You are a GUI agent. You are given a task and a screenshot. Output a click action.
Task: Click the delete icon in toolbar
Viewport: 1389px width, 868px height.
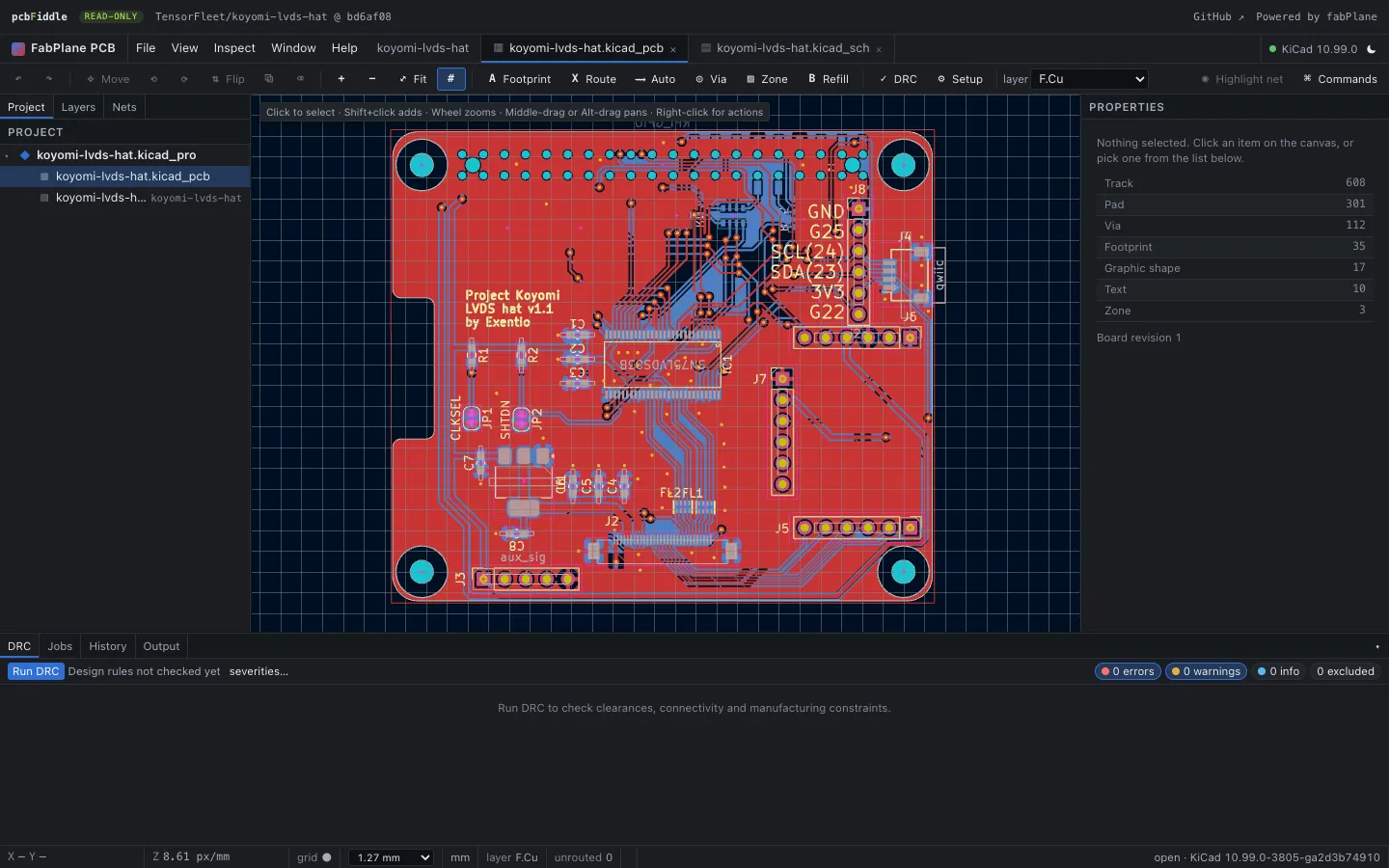click(300, 79)
